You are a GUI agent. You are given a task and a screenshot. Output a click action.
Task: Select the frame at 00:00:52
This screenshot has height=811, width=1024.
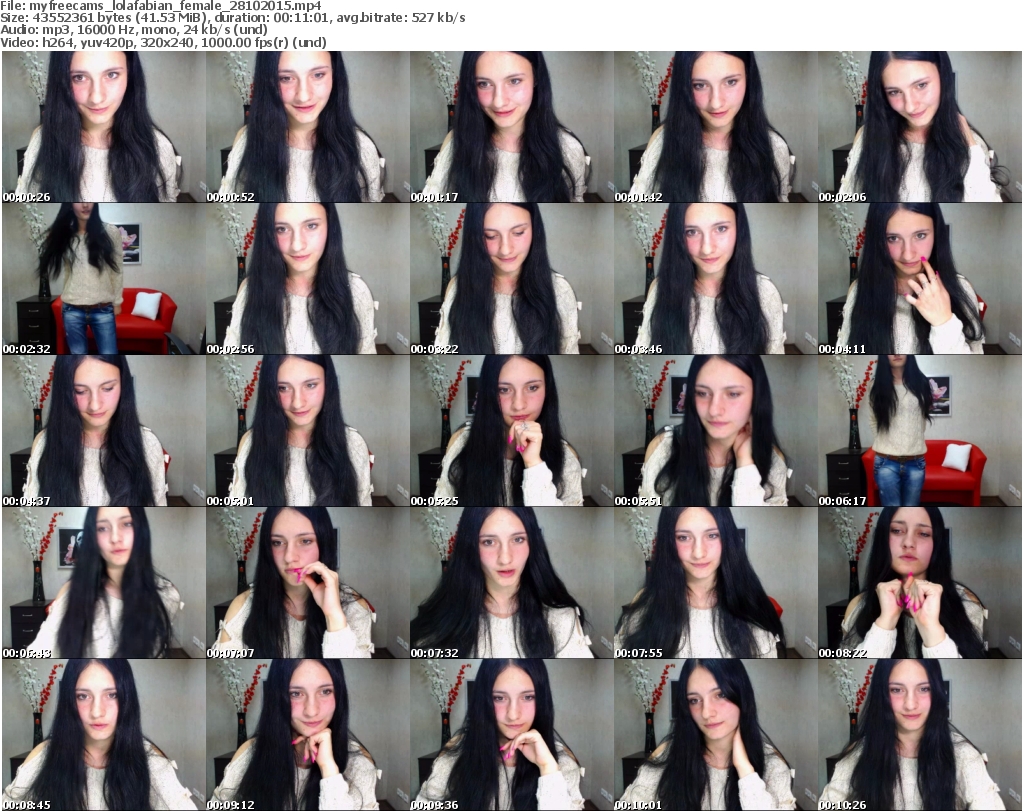(308, 127)
